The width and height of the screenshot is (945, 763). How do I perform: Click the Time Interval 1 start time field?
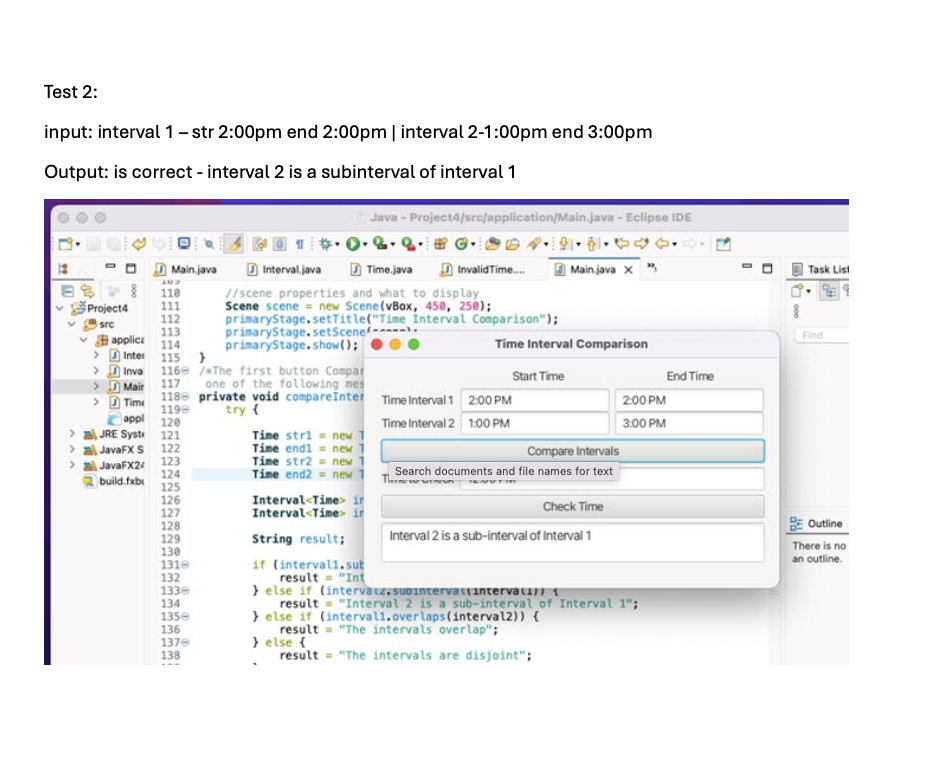point(535,400)
